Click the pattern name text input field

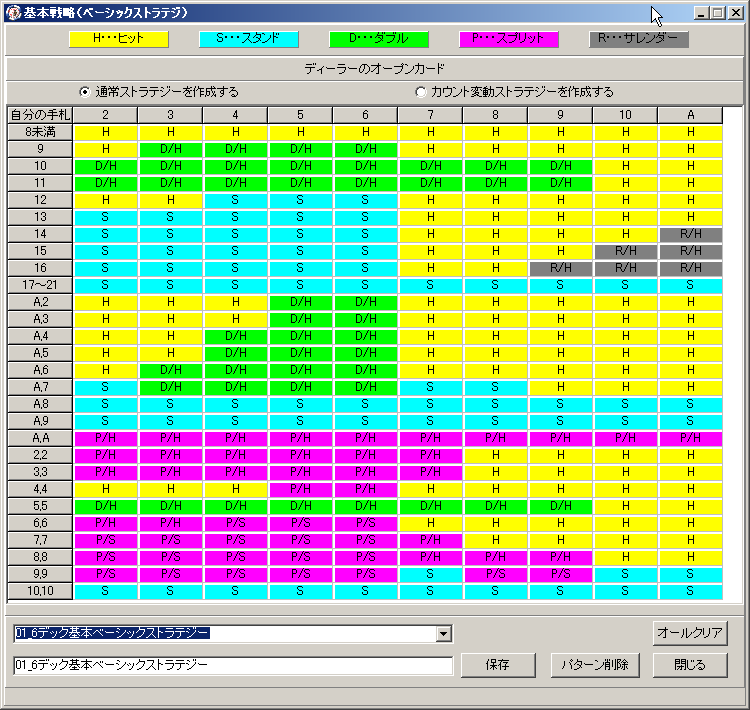(x=233, y=665)
